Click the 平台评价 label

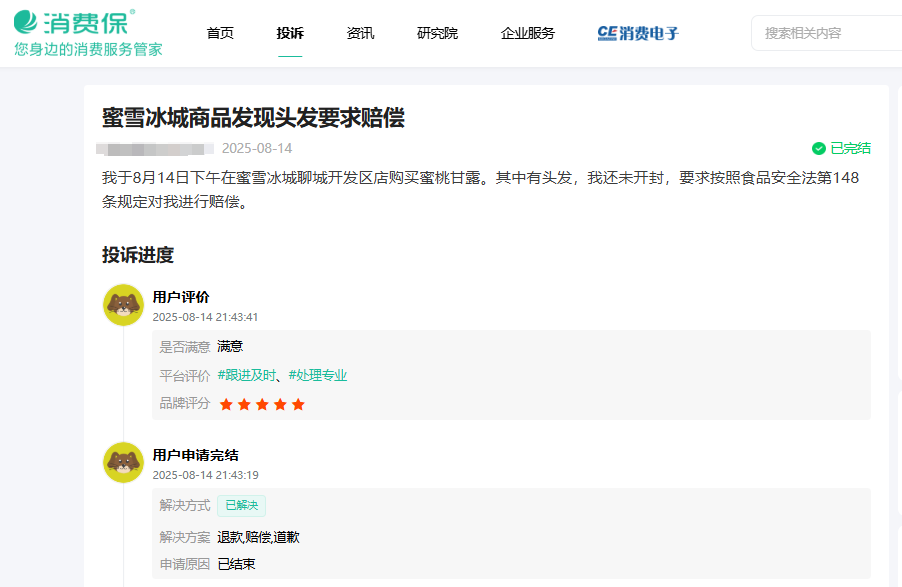point(185,376)
